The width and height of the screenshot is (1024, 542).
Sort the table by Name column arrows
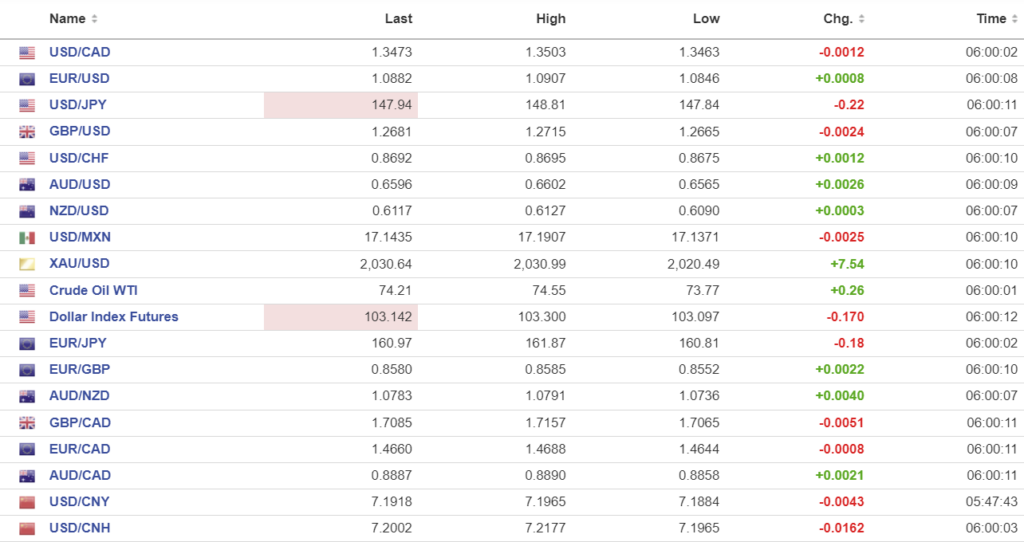tap(94, 19)
